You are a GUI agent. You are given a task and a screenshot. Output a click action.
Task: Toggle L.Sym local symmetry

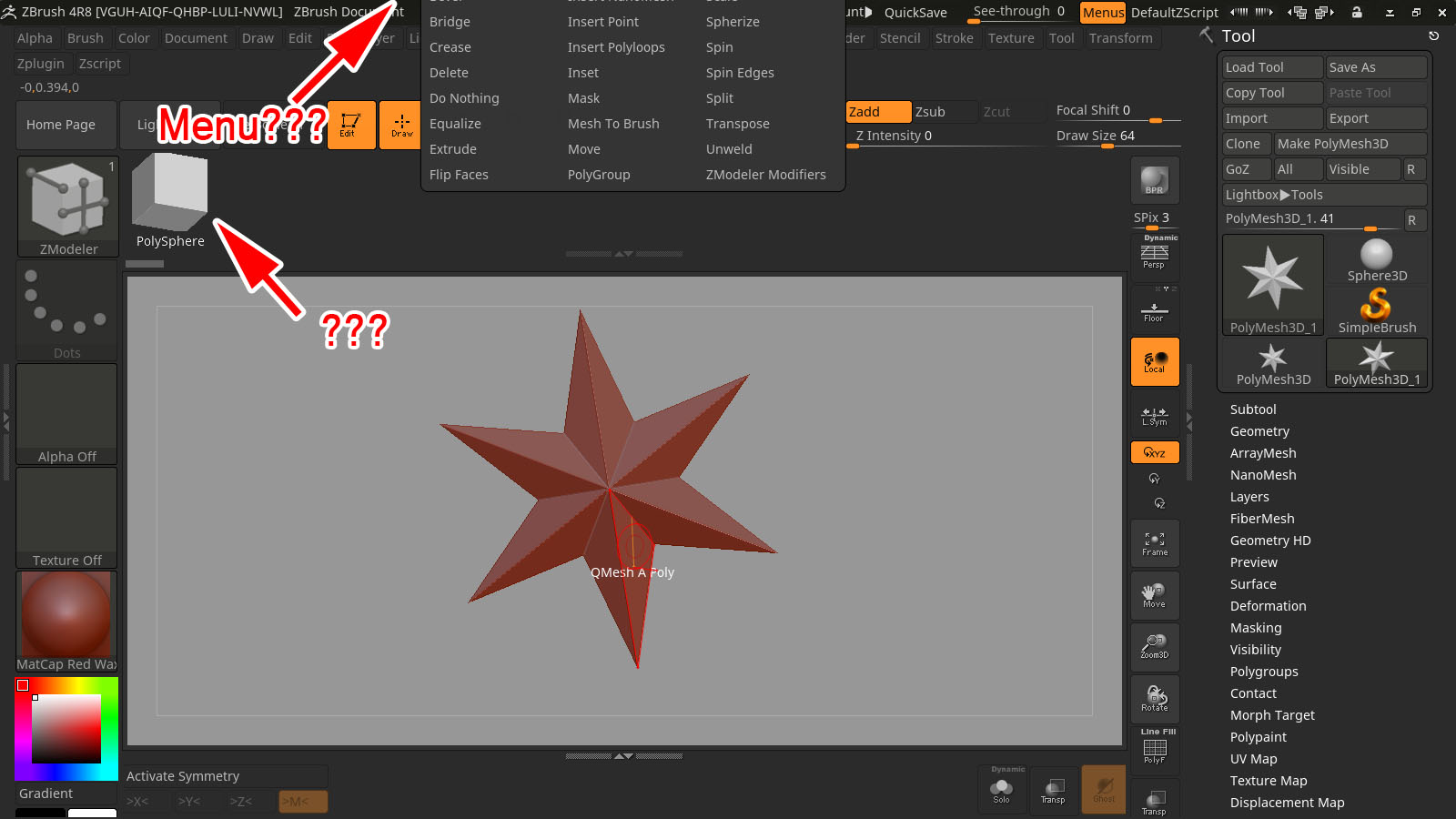pyautogui.click(x=1155, y=415)
